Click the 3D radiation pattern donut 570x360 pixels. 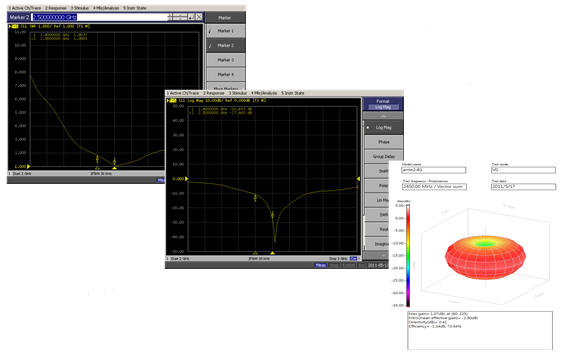tap(485, 257)
